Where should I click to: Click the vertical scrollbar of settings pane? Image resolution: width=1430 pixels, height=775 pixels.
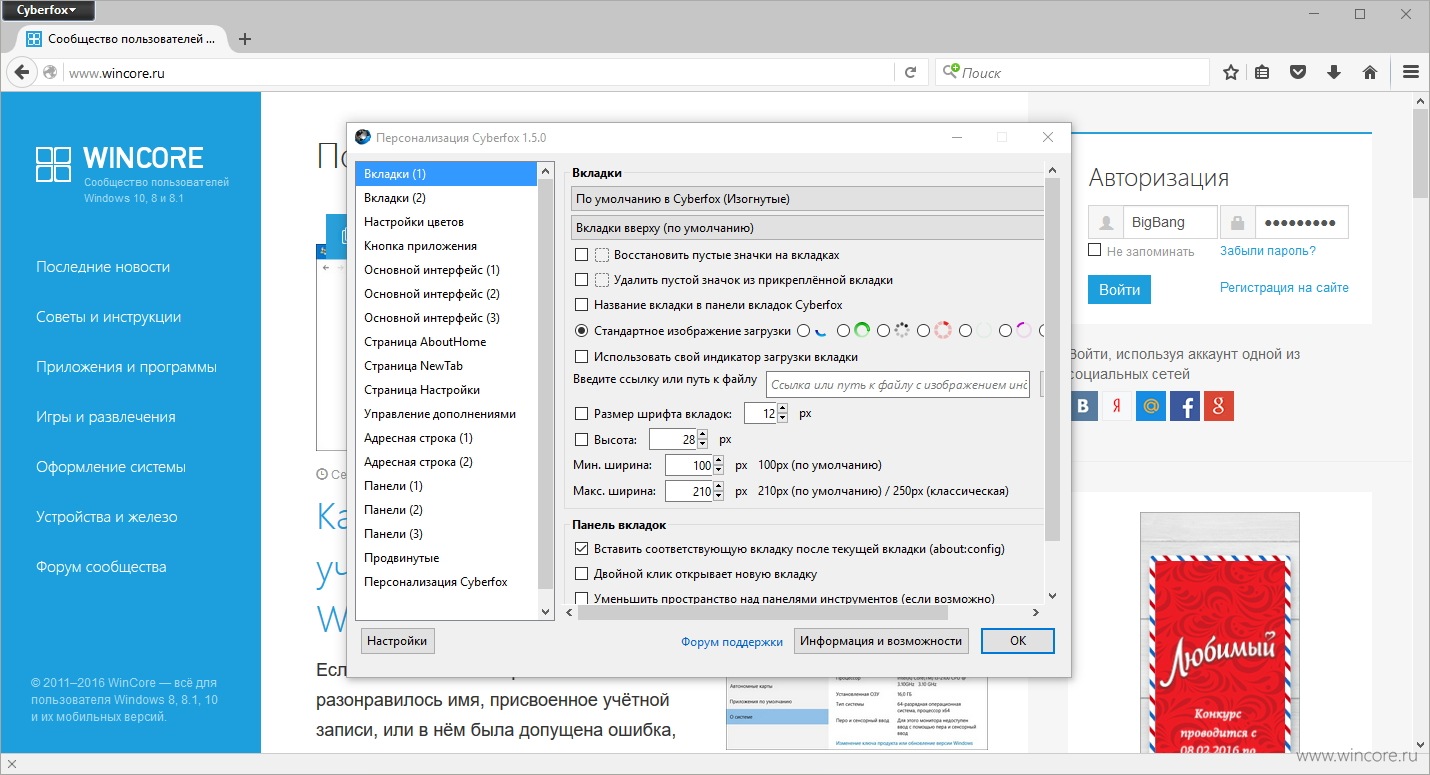coord(1051,360)
